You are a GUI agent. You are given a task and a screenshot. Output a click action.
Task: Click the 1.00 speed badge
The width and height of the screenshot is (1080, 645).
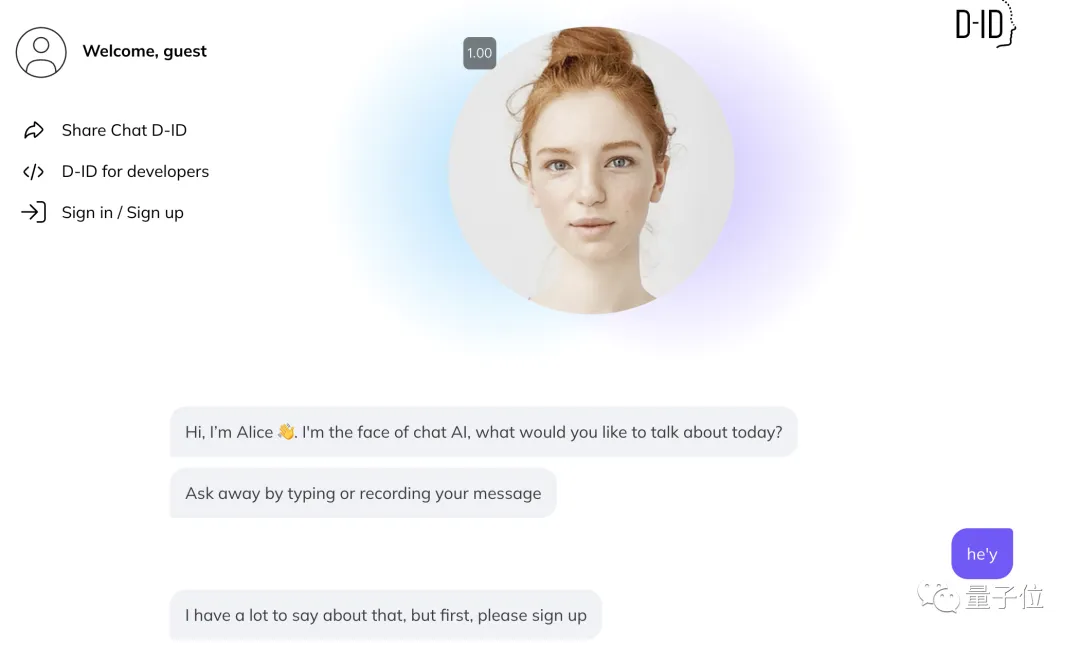click(x=480, y=54)
